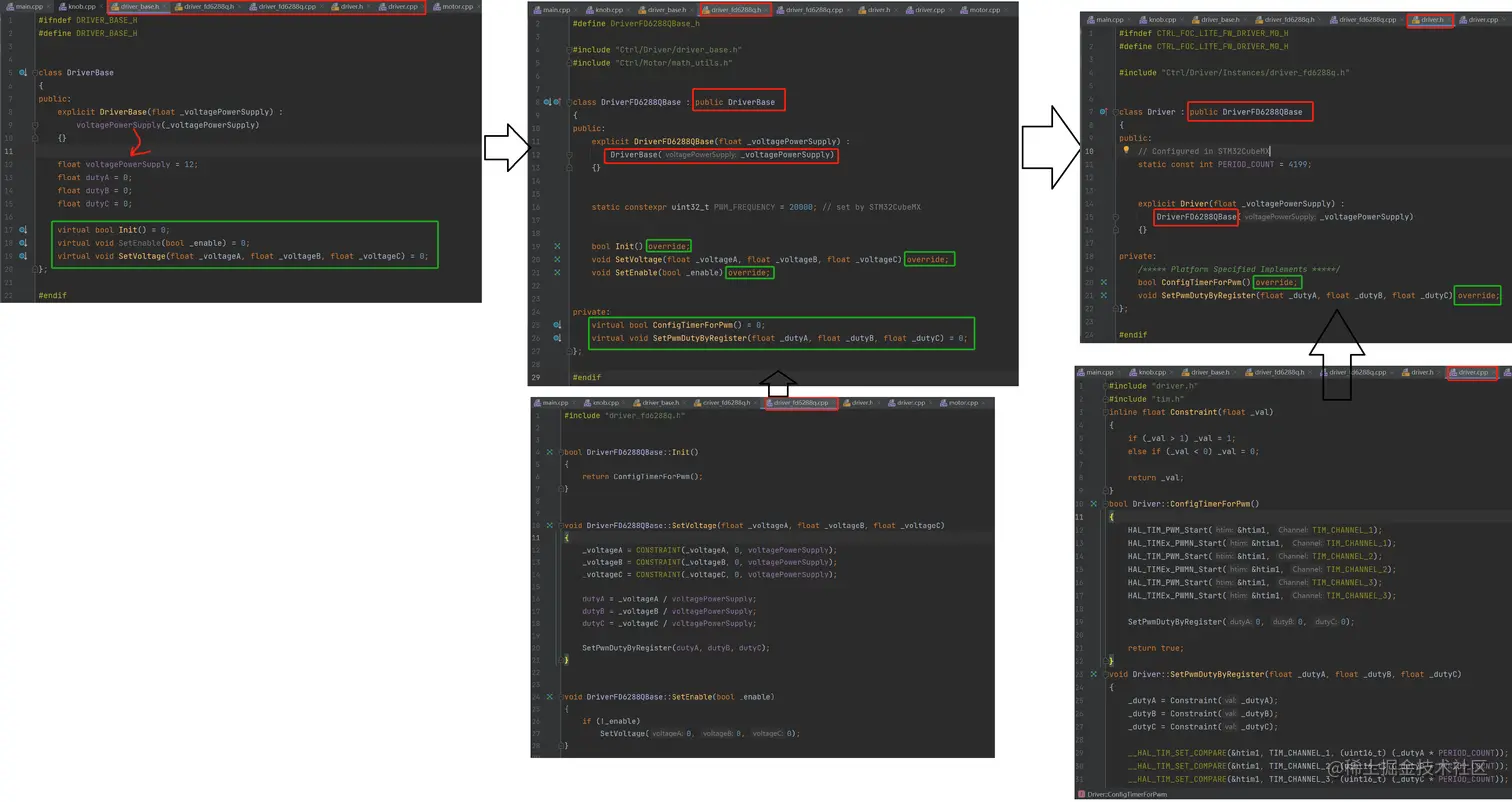Viewport: 1512px width, 802px height.
Task: Open motor.cpp tab in the driver_base.h editor
Action: [454, 7]
